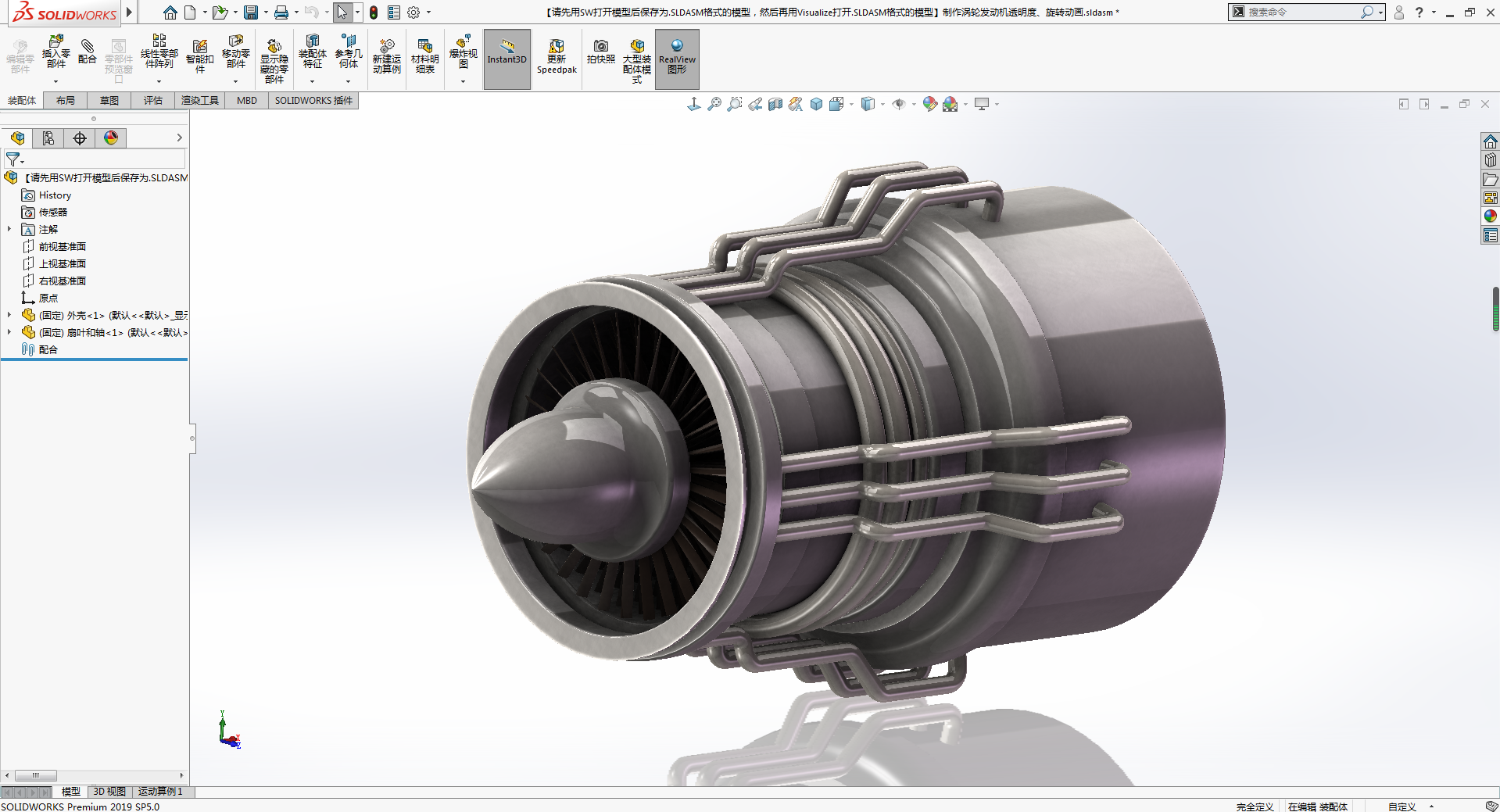1500x812 pixels.
Task: Open the Section View tool
Action: click(775, 104)
